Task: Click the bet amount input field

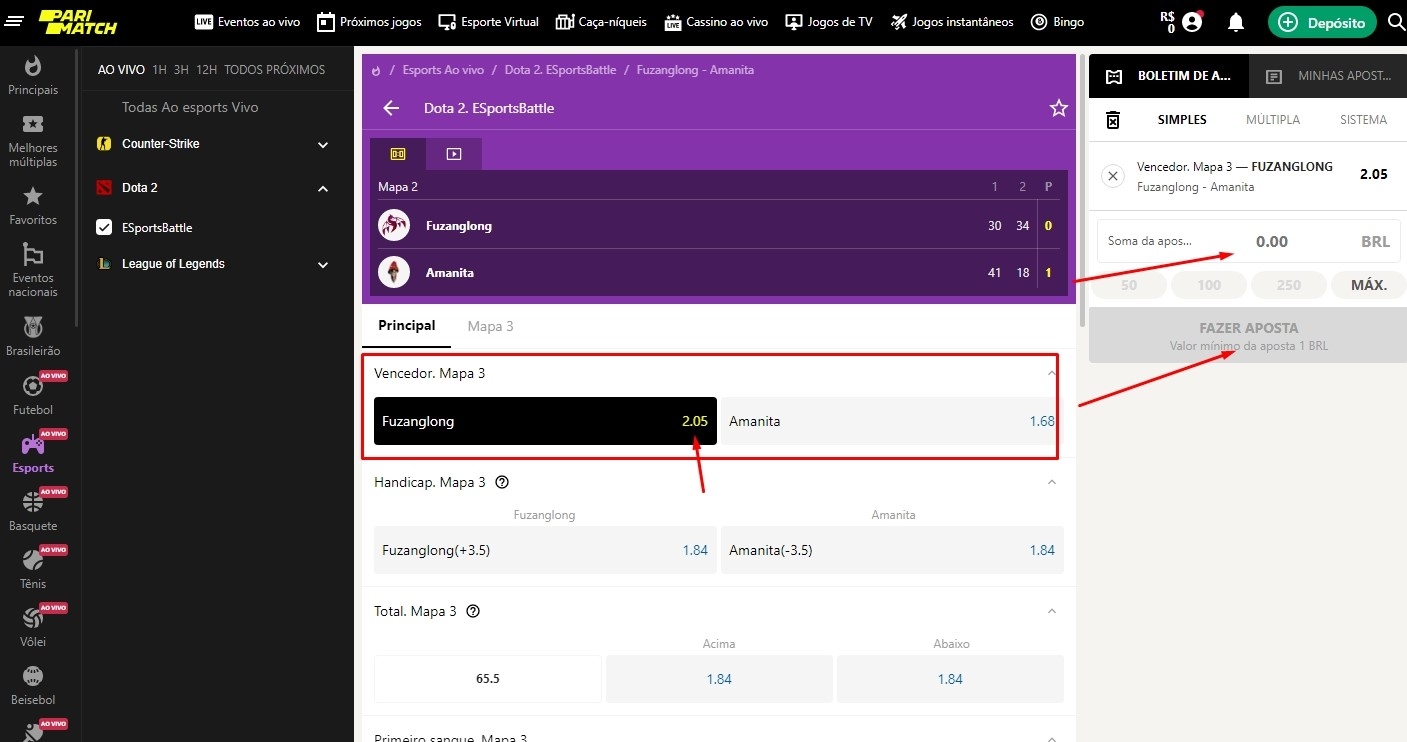Action: pyautogui.click(x=1248, y=242)
